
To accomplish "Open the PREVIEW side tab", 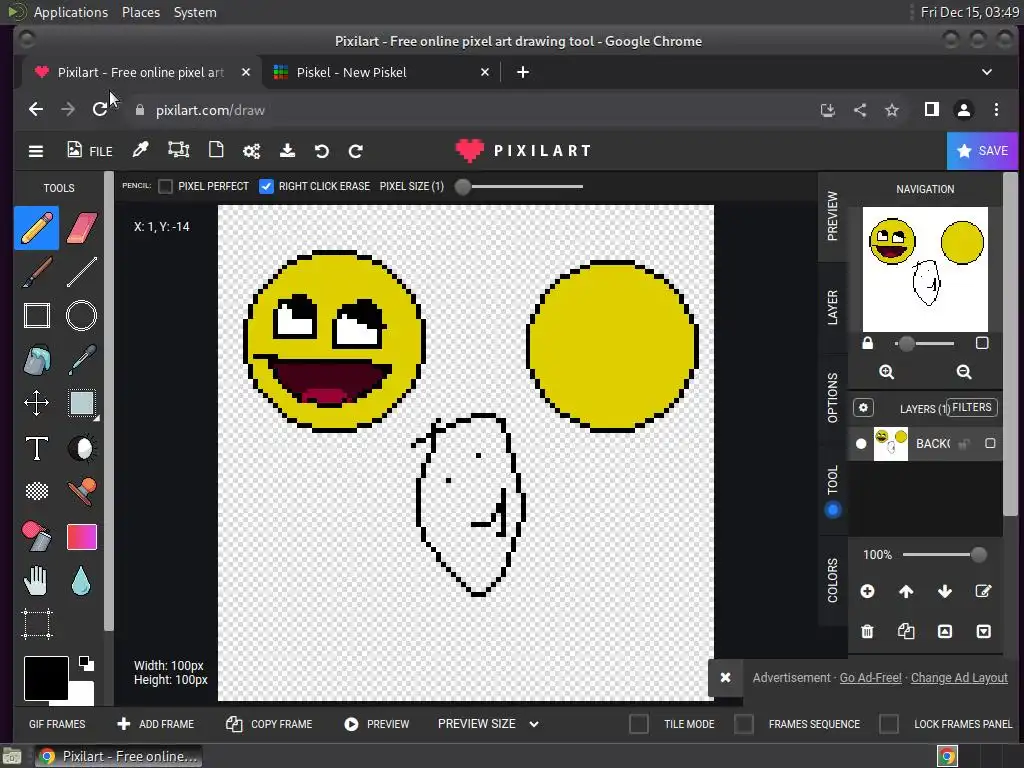I will click(833, 216).
